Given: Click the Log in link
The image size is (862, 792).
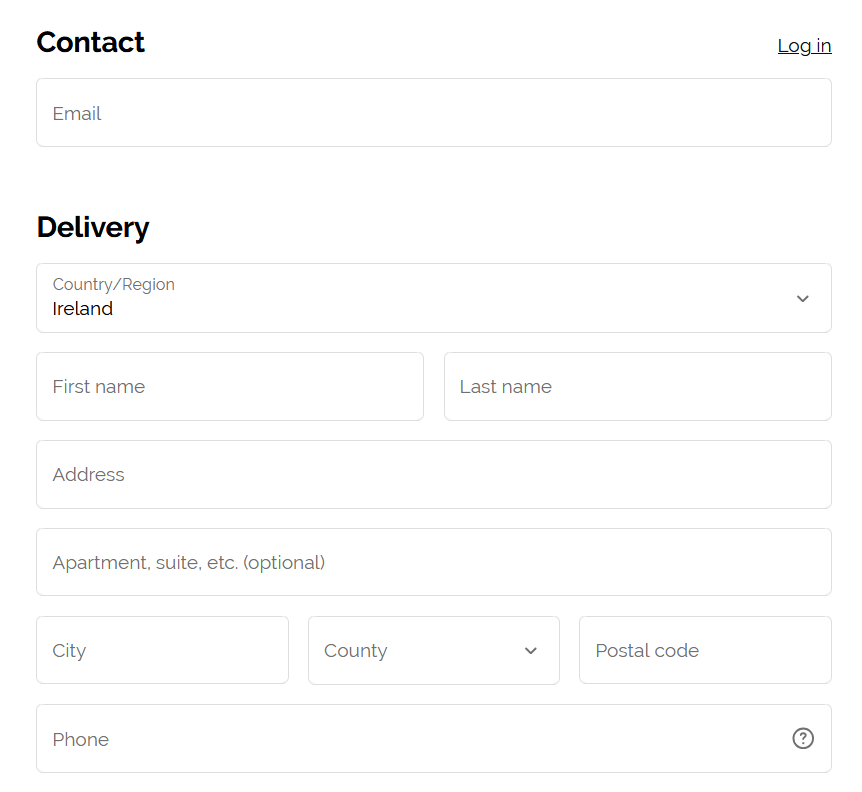Looking at the screenshot, I should point(804,45).
